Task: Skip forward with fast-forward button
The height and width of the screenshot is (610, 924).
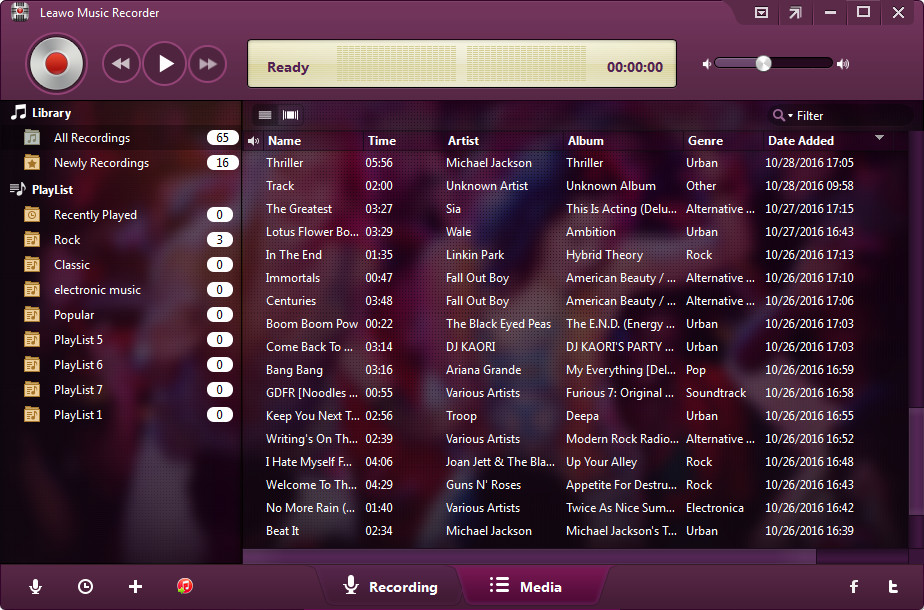Action: [208, 64]
